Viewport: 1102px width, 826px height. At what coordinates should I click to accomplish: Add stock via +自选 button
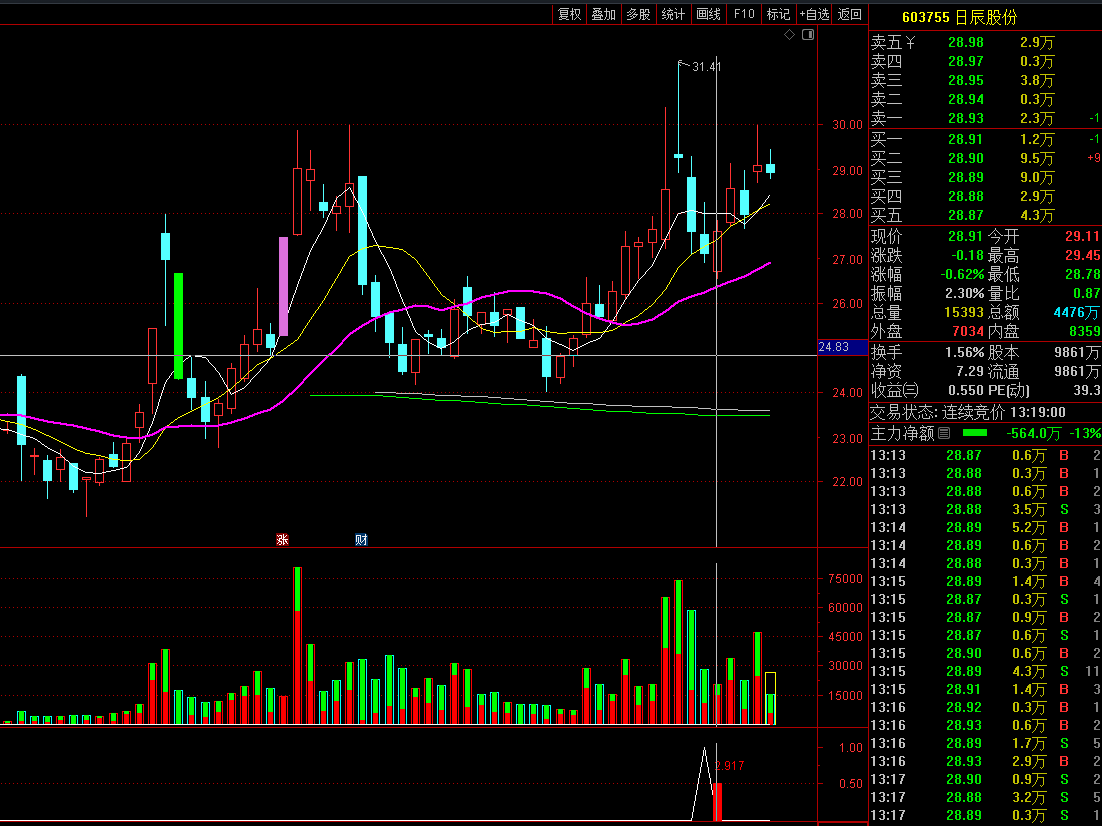(815, 14)
